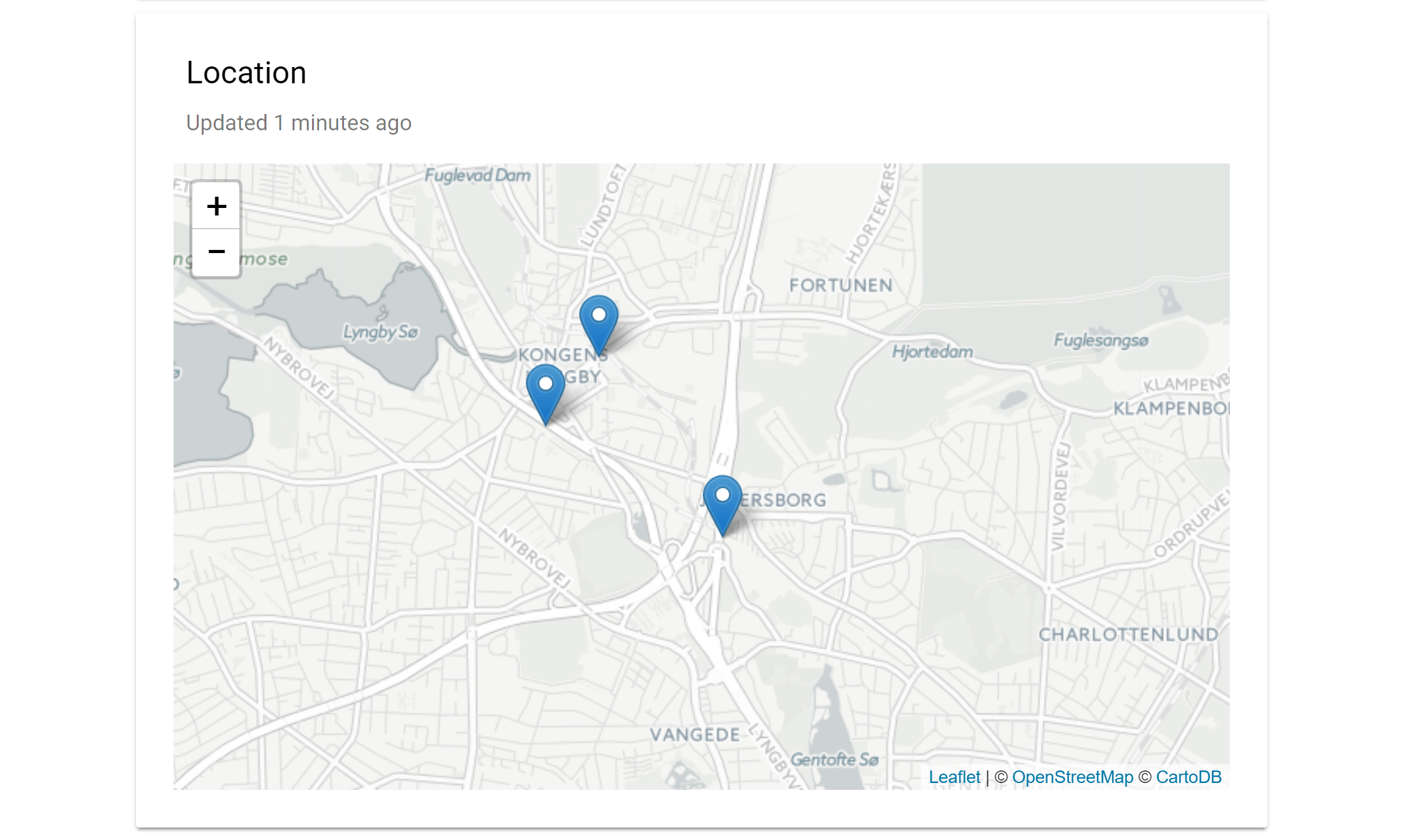Click the FORTUNEN label on the map
Screen dimensions: 1404x840
click(x=841, y=286)
